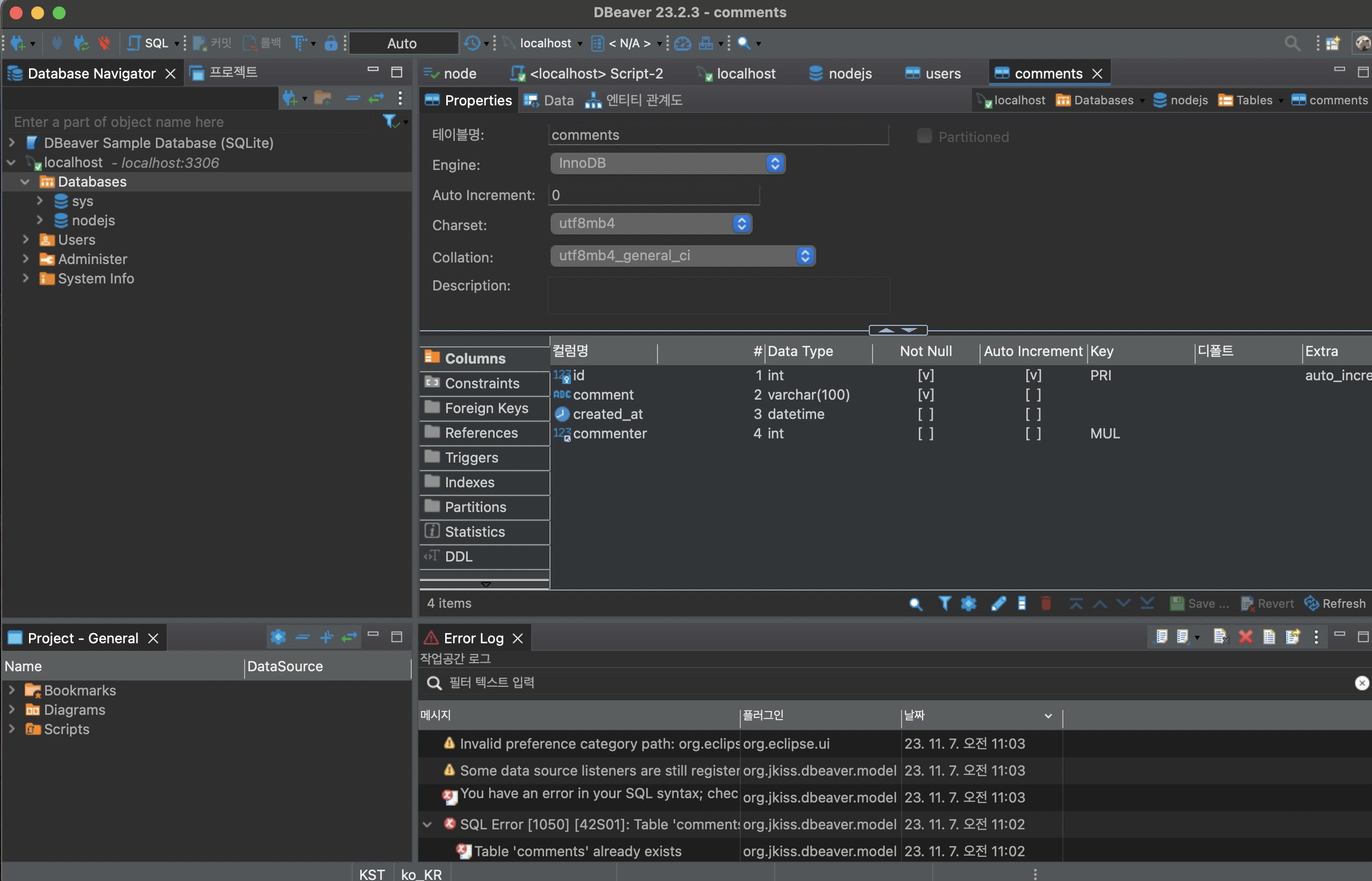Image resolution: width=1372 pixels, height=881 pixels.
Task: Toggle Auto Increment checkbox for created_at row
Action: (x=1033, y=414)
